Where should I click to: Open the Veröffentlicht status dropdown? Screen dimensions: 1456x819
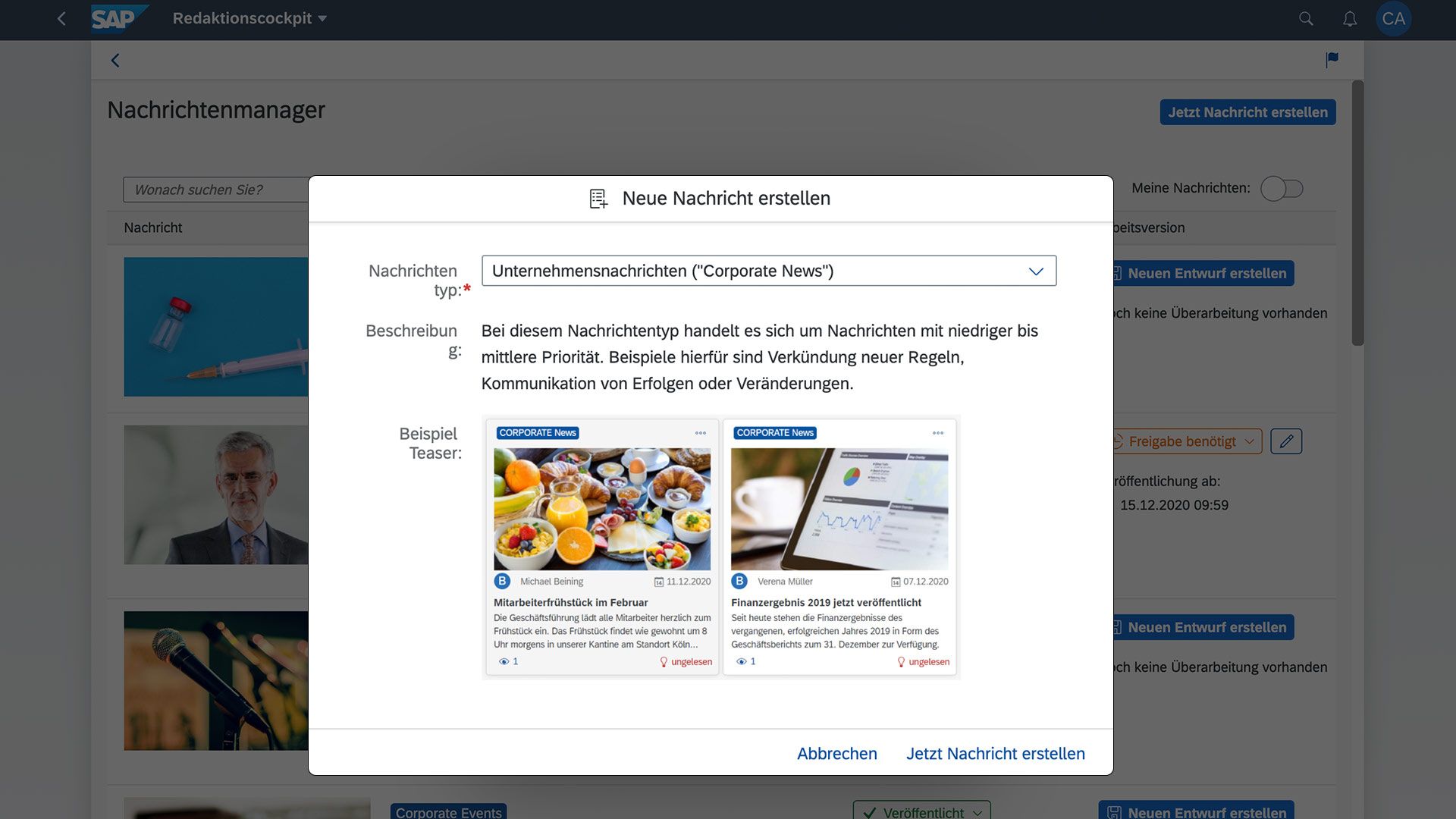pyautogui.click(x=977, y=812)
